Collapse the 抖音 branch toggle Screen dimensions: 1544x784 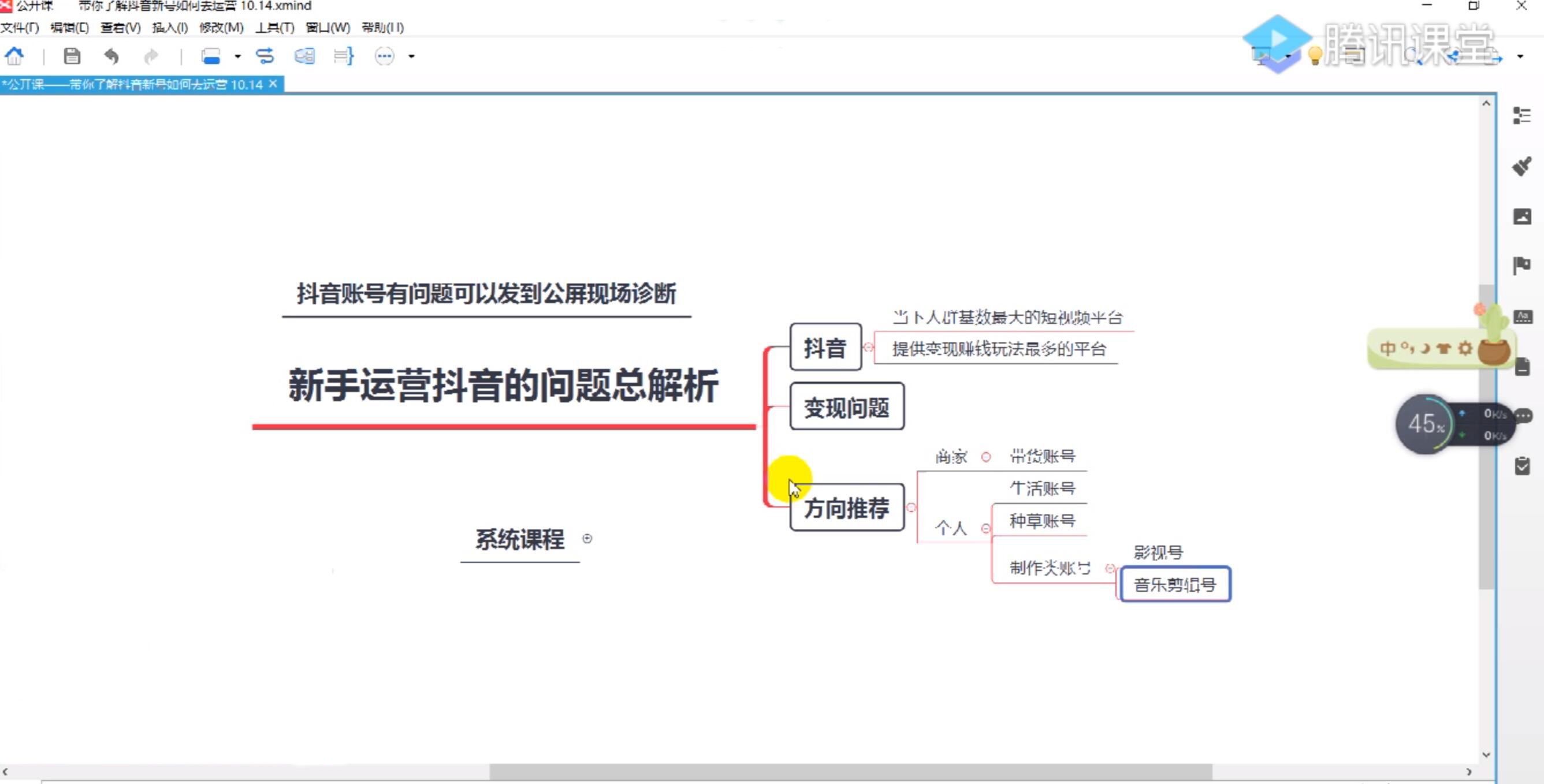pyautogui.click(x=868, y=348)
